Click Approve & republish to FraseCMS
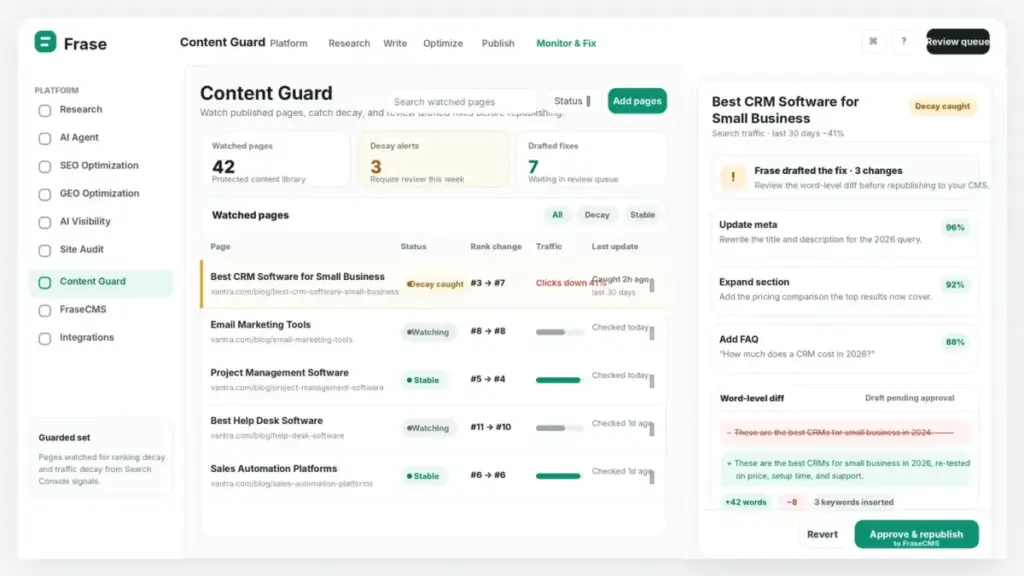The width and height of the screenshot is (1024, 576). click(916, 534)
